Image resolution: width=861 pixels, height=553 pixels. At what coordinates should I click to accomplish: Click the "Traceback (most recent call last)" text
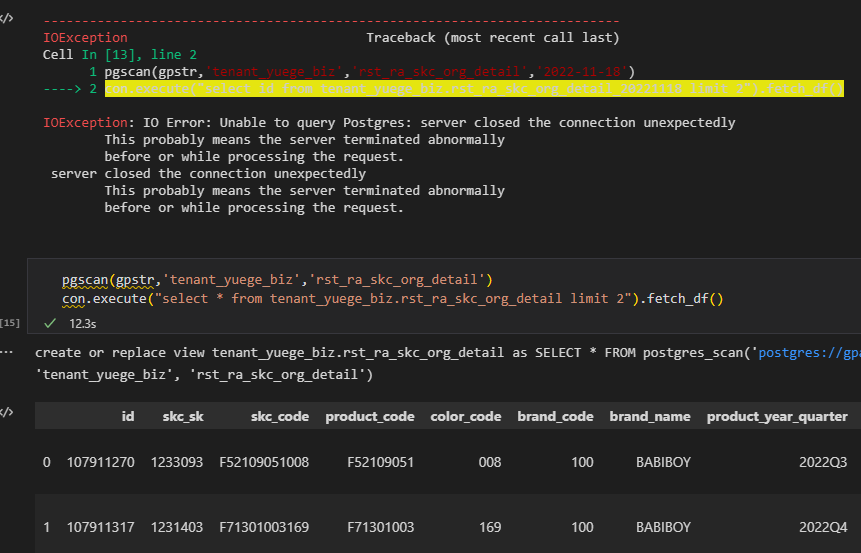coord(493,37)
